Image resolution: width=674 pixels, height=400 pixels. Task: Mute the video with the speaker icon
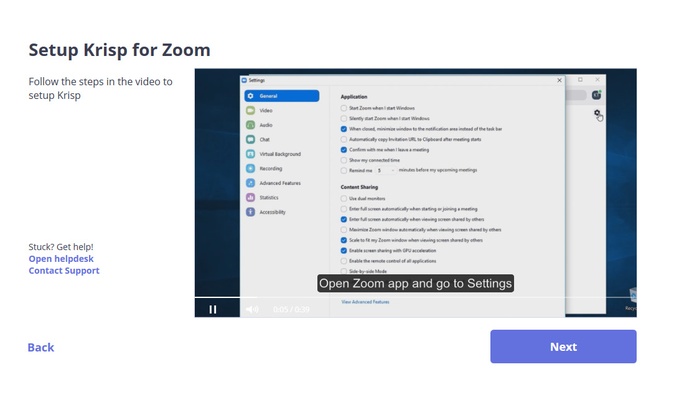click(252, 309)
